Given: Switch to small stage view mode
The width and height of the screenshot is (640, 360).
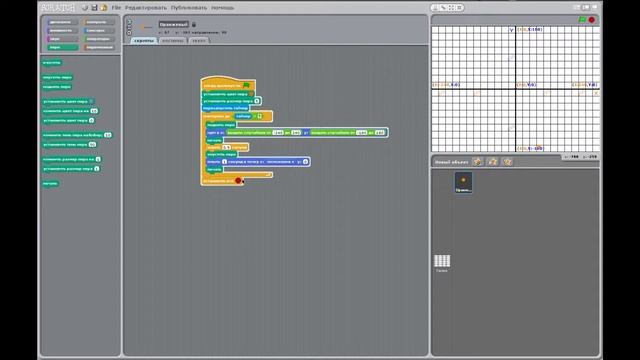Looking at the screenshot, I should (x=577, y=7).
